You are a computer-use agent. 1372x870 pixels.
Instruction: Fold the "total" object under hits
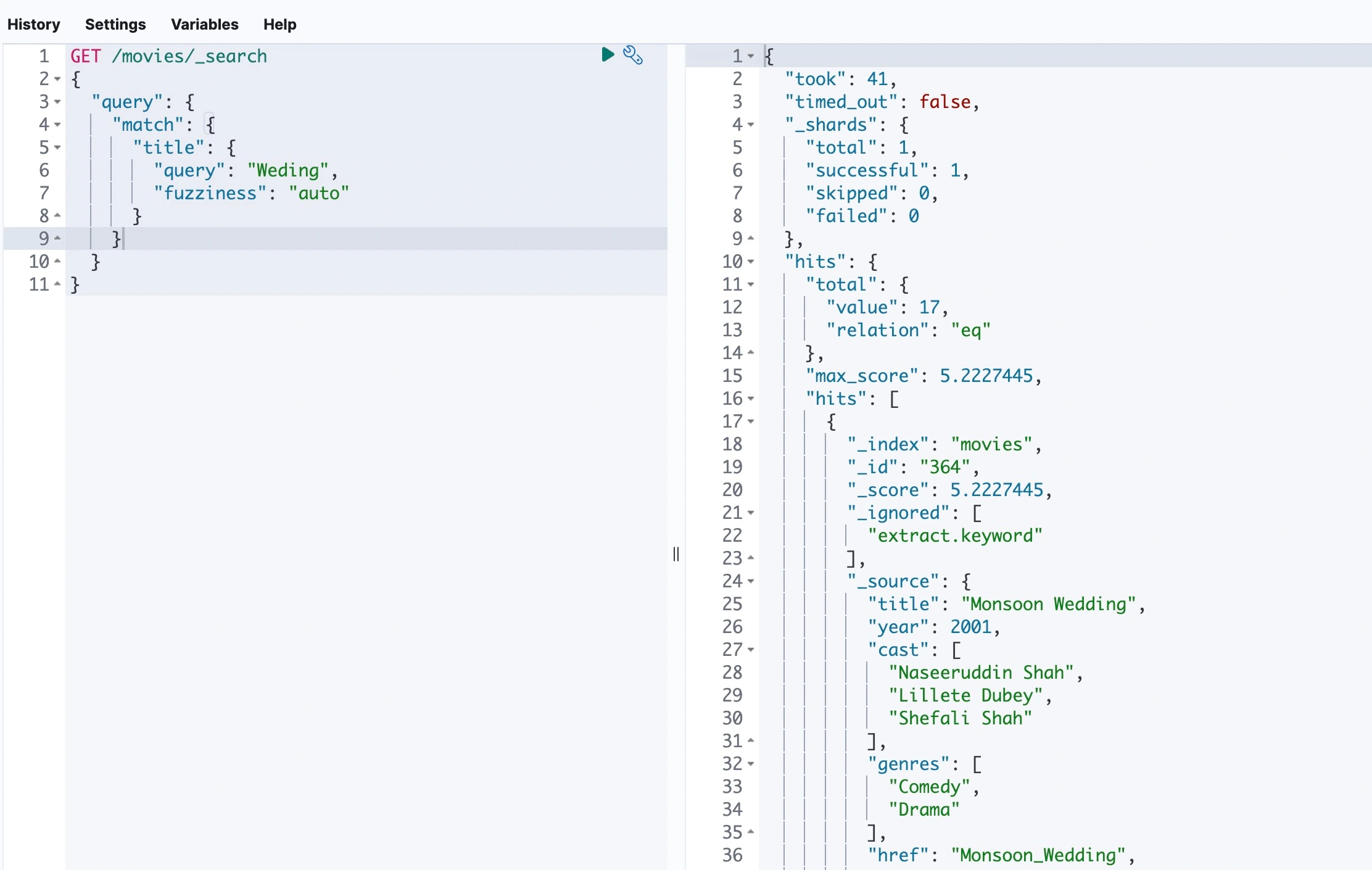click(751, 284)
